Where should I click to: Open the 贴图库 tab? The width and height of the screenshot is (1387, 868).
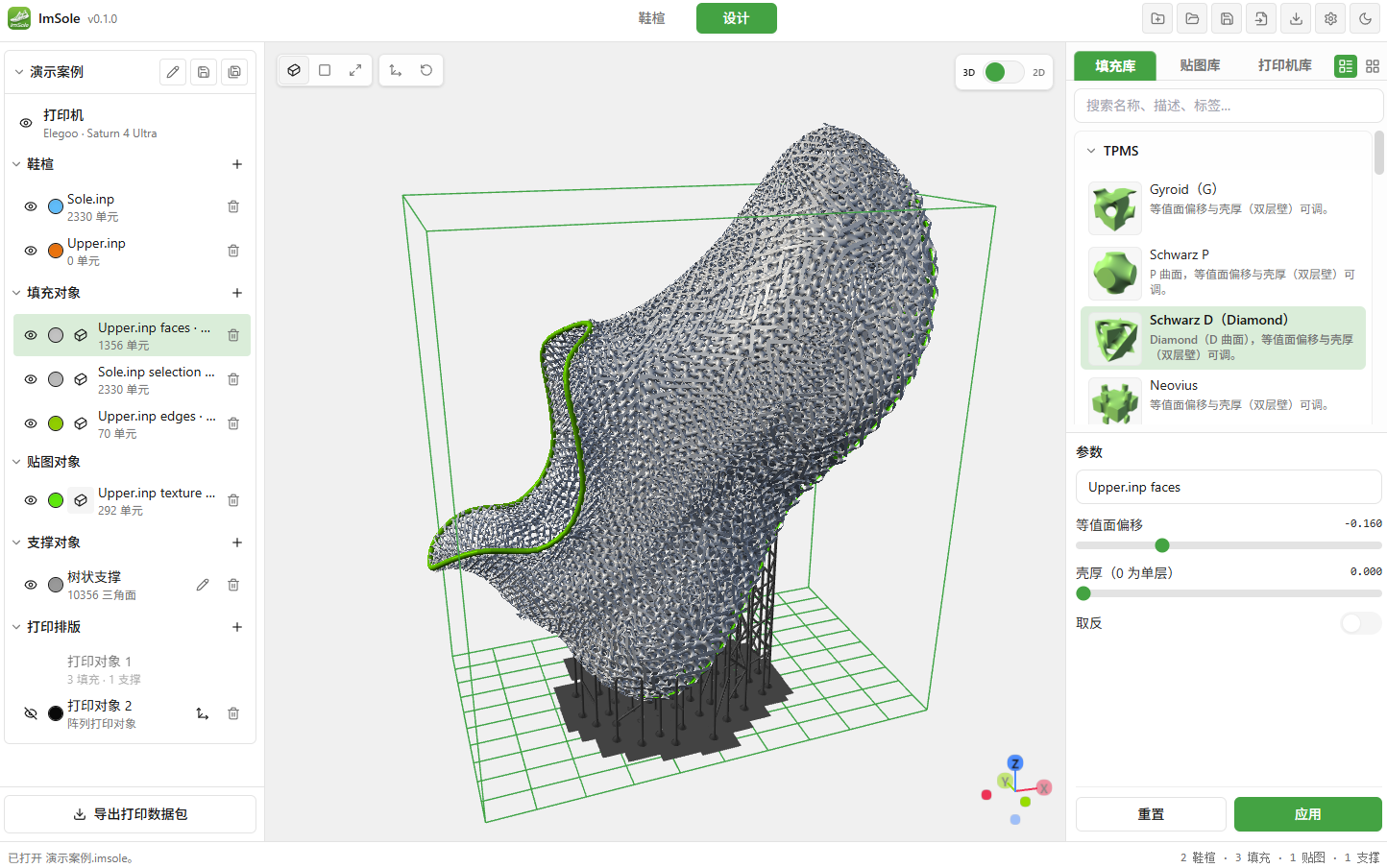[x=1200, y=65]
